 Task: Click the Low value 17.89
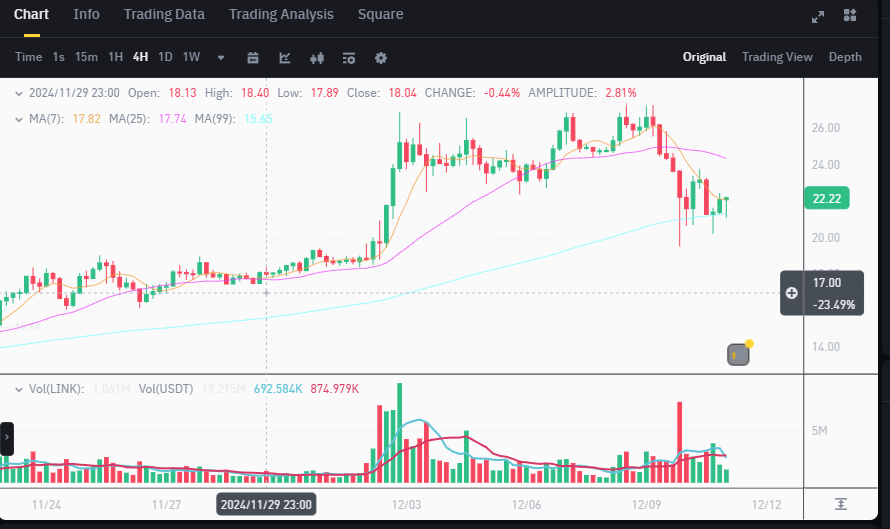(325, 93)
